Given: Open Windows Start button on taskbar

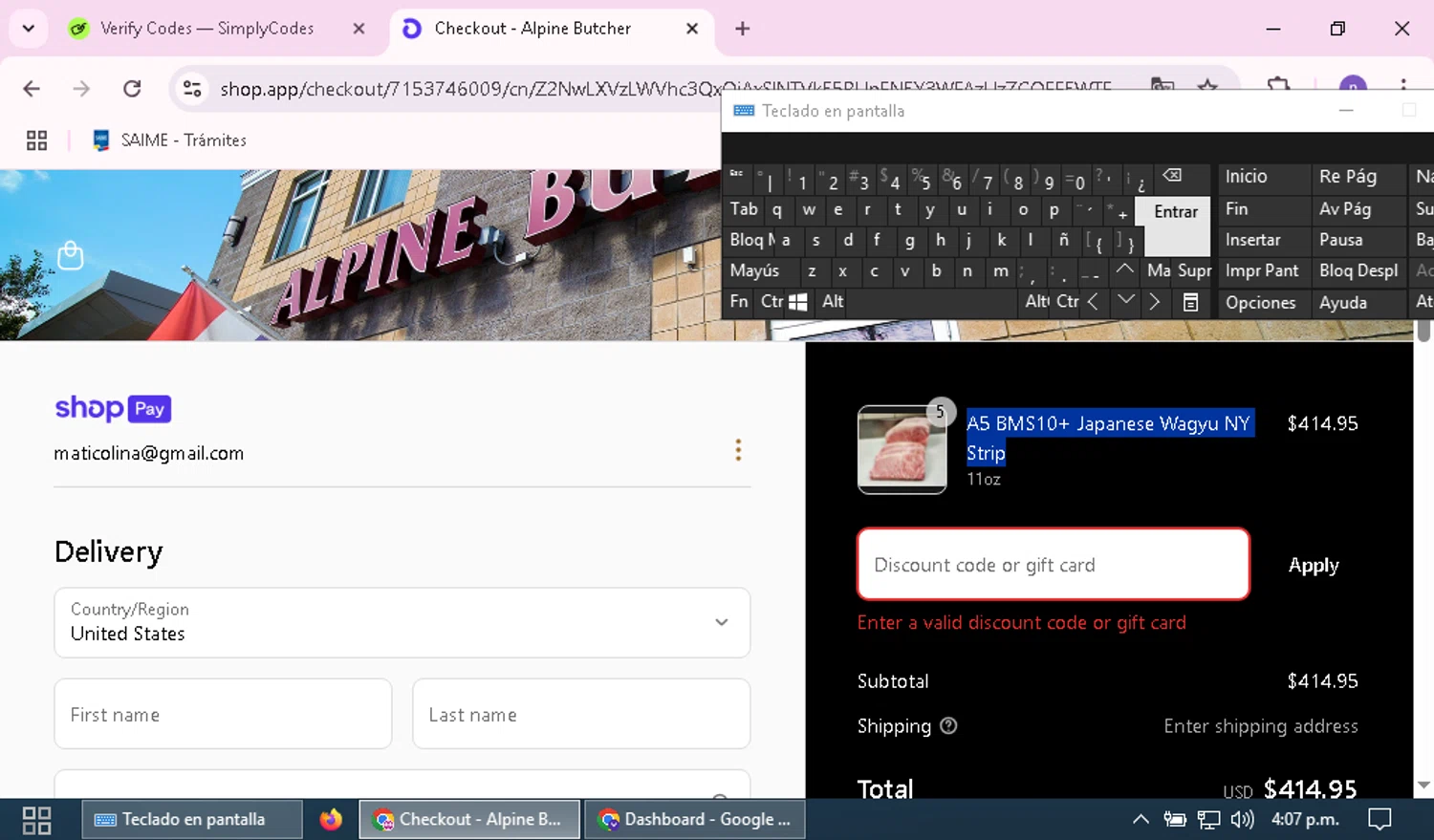Looking at the screenshot, I should point(36,820).
